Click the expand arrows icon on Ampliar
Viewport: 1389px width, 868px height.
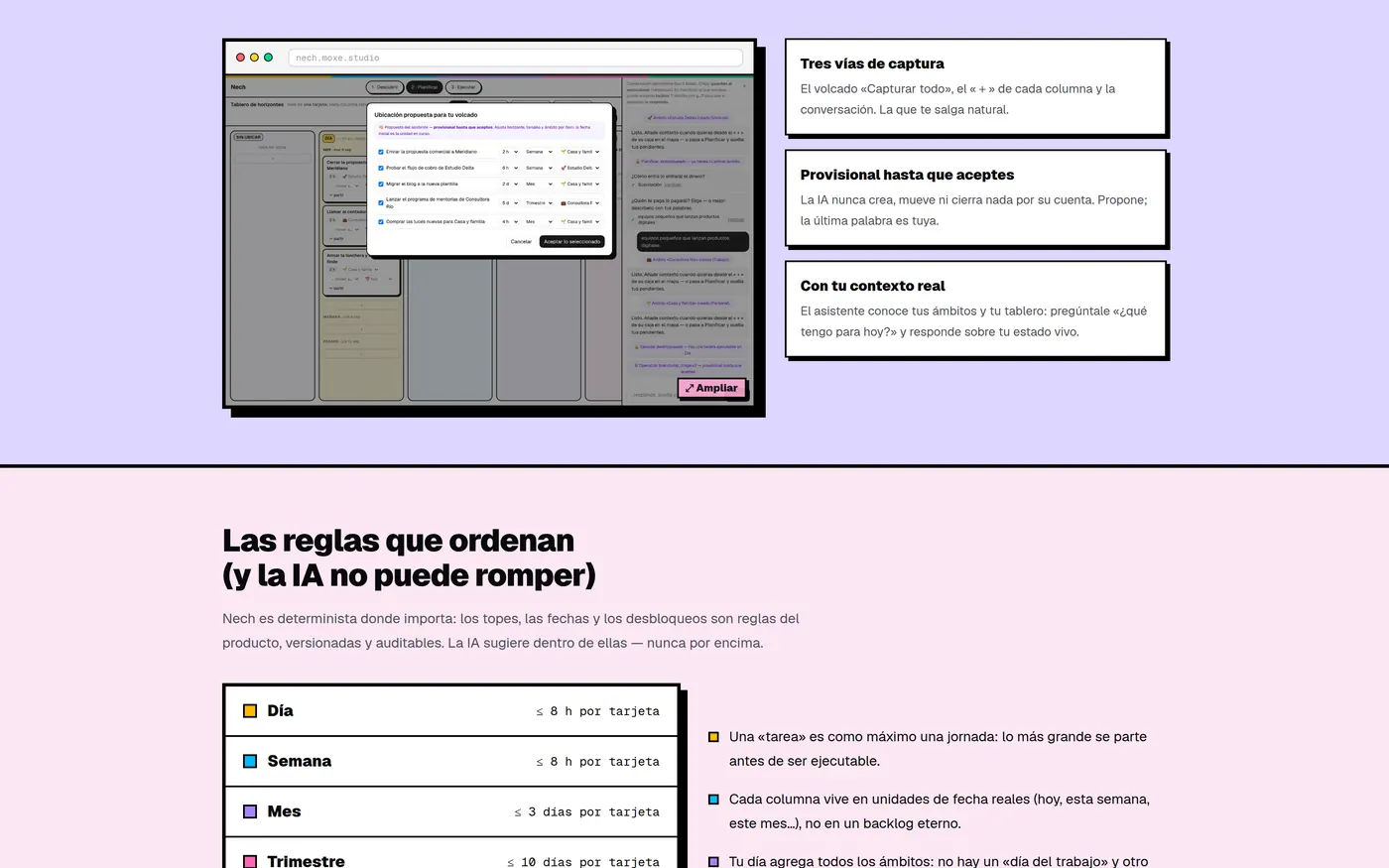tap(690, 388)
